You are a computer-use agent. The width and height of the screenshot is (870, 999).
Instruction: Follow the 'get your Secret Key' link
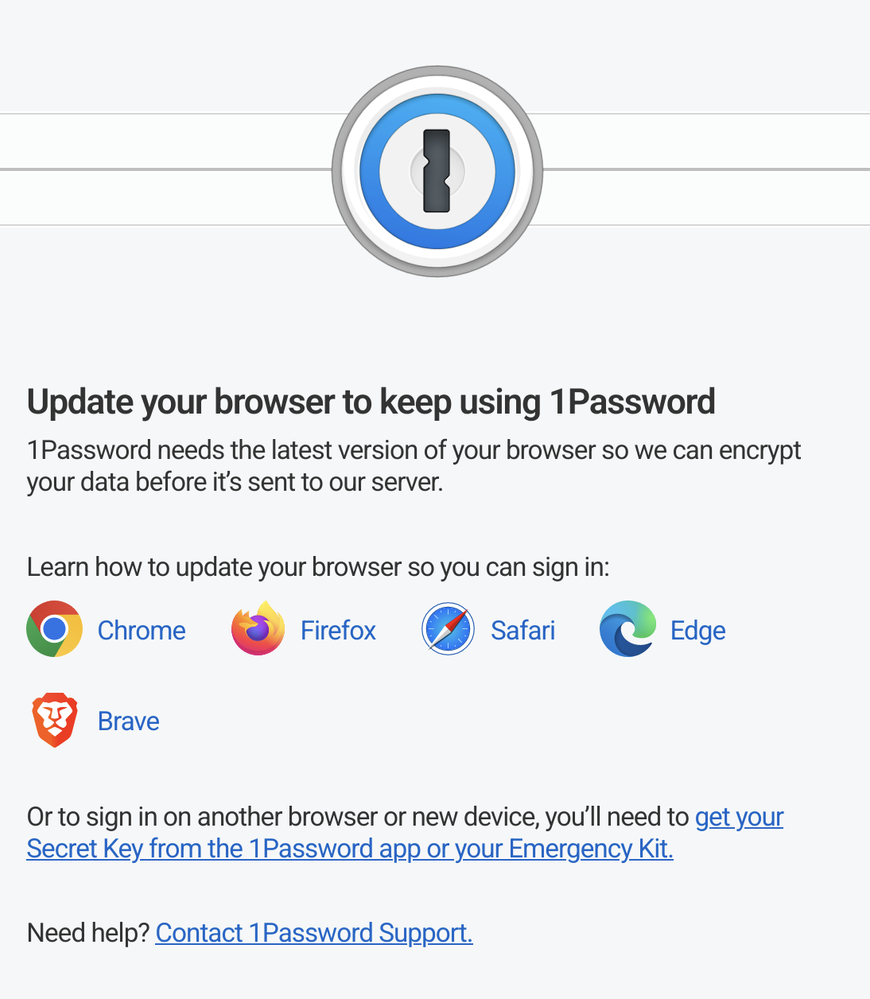tap(405, 833)
